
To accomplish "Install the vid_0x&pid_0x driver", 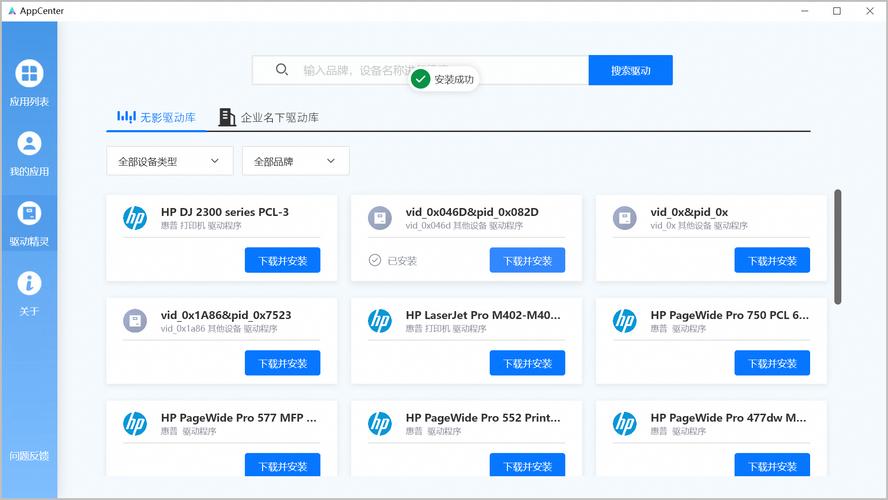I will click(x=772, y=260).
